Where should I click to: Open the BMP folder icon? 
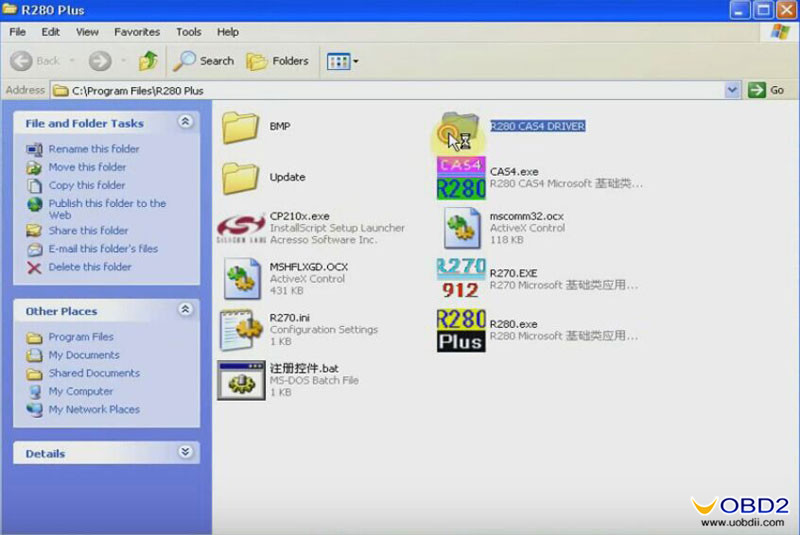240,127
